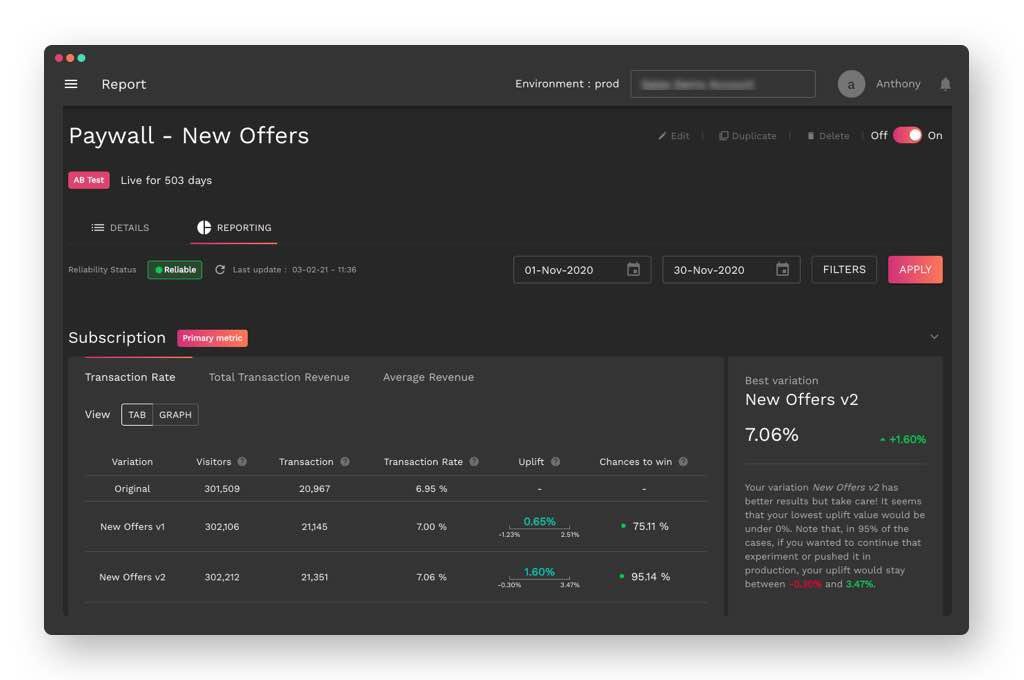Switch view to GRAPH

pos(175,415)
